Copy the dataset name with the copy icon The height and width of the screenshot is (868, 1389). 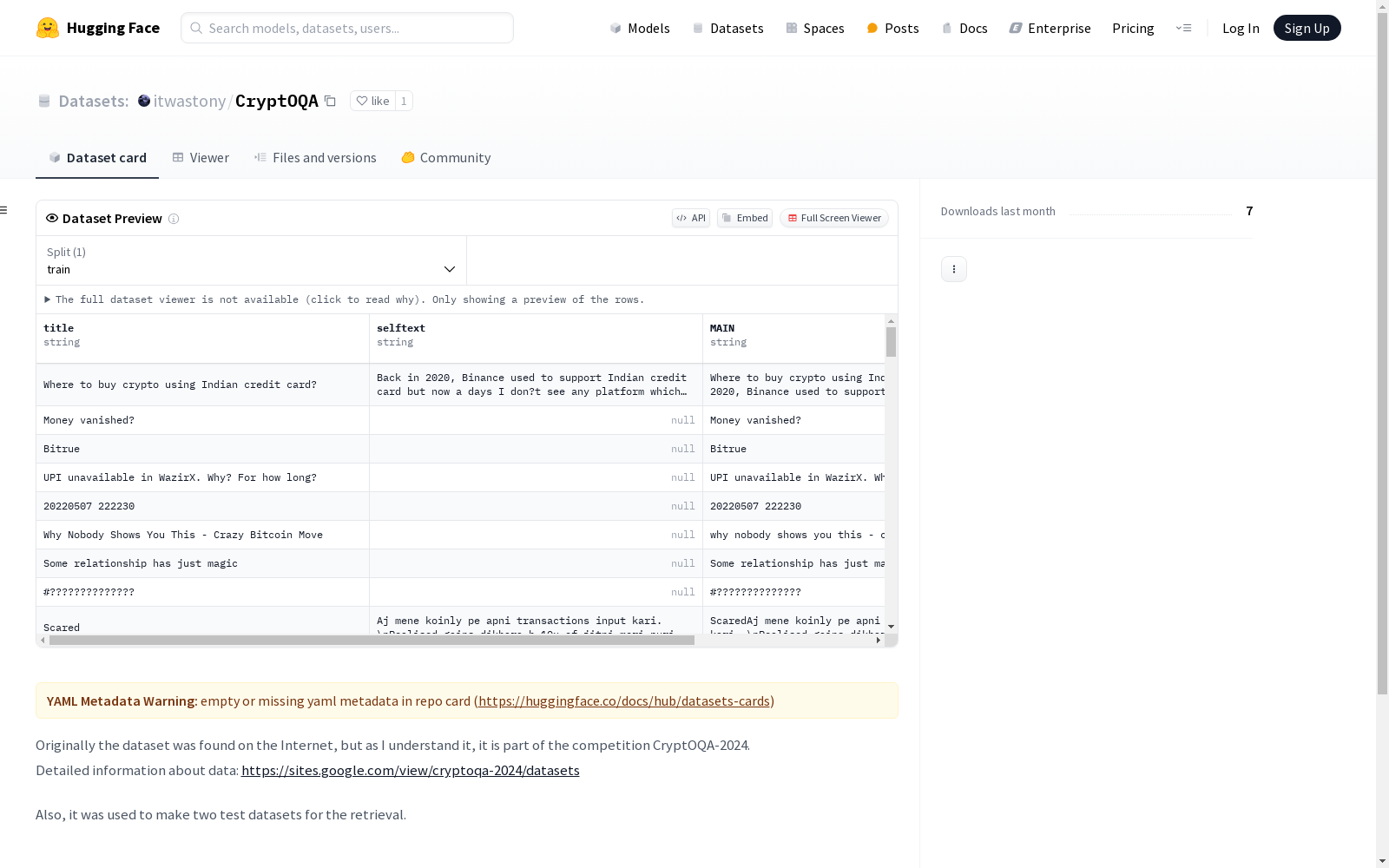(x=331, y=101)
